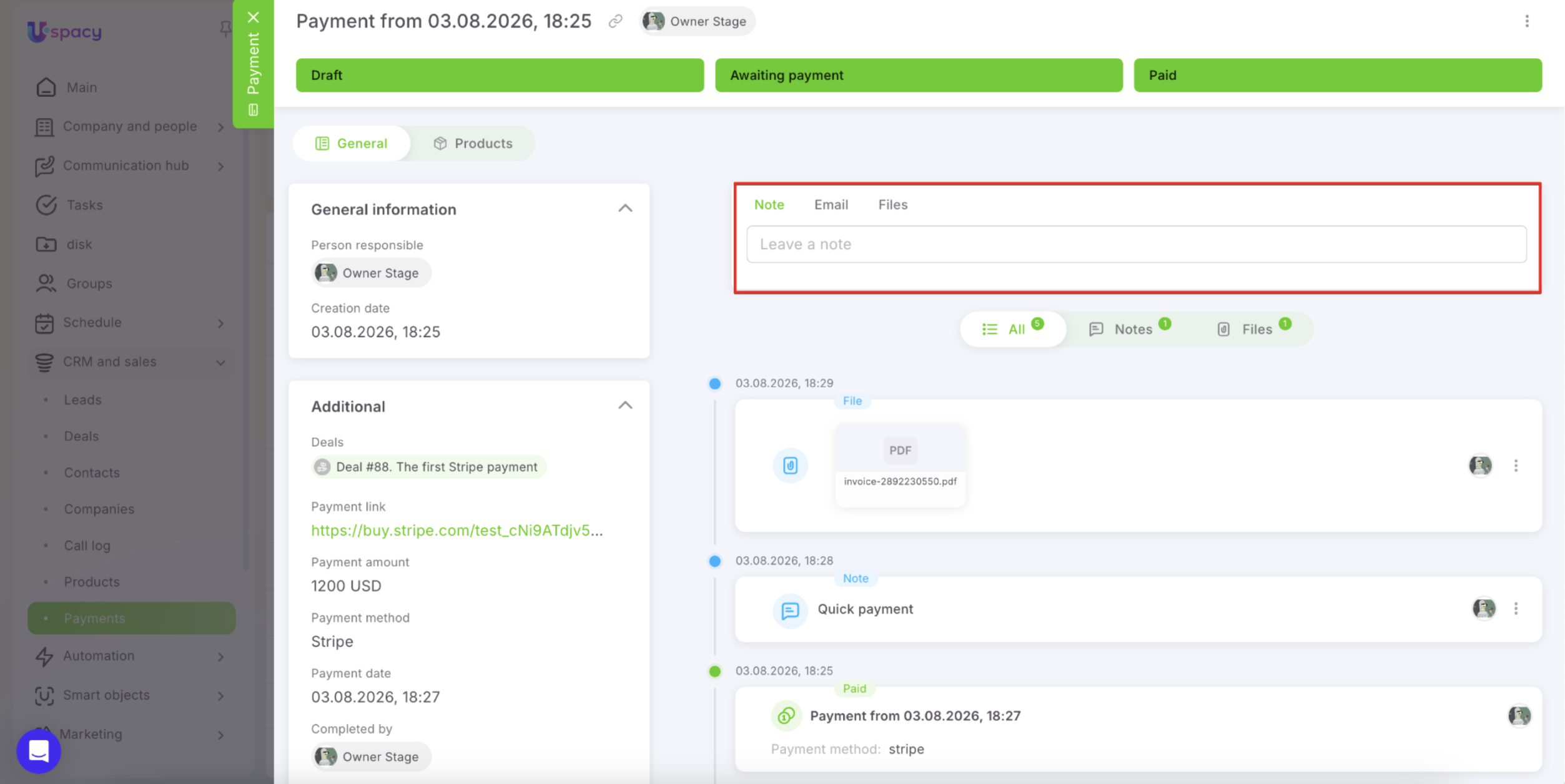Expand Company and people submenu arrow

[220, 127]
